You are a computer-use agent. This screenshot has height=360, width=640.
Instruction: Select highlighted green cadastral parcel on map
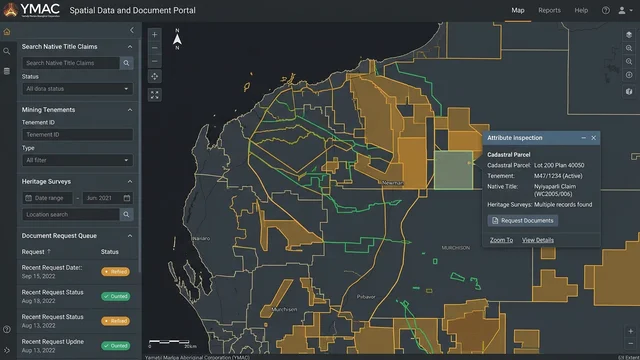453,170
